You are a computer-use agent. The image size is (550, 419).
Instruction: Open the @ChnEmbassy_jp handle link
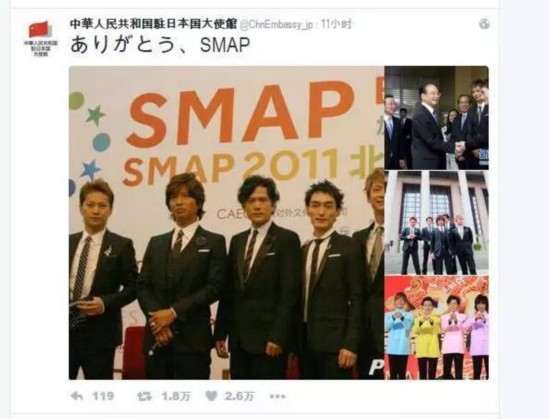[x=276, y=25]
